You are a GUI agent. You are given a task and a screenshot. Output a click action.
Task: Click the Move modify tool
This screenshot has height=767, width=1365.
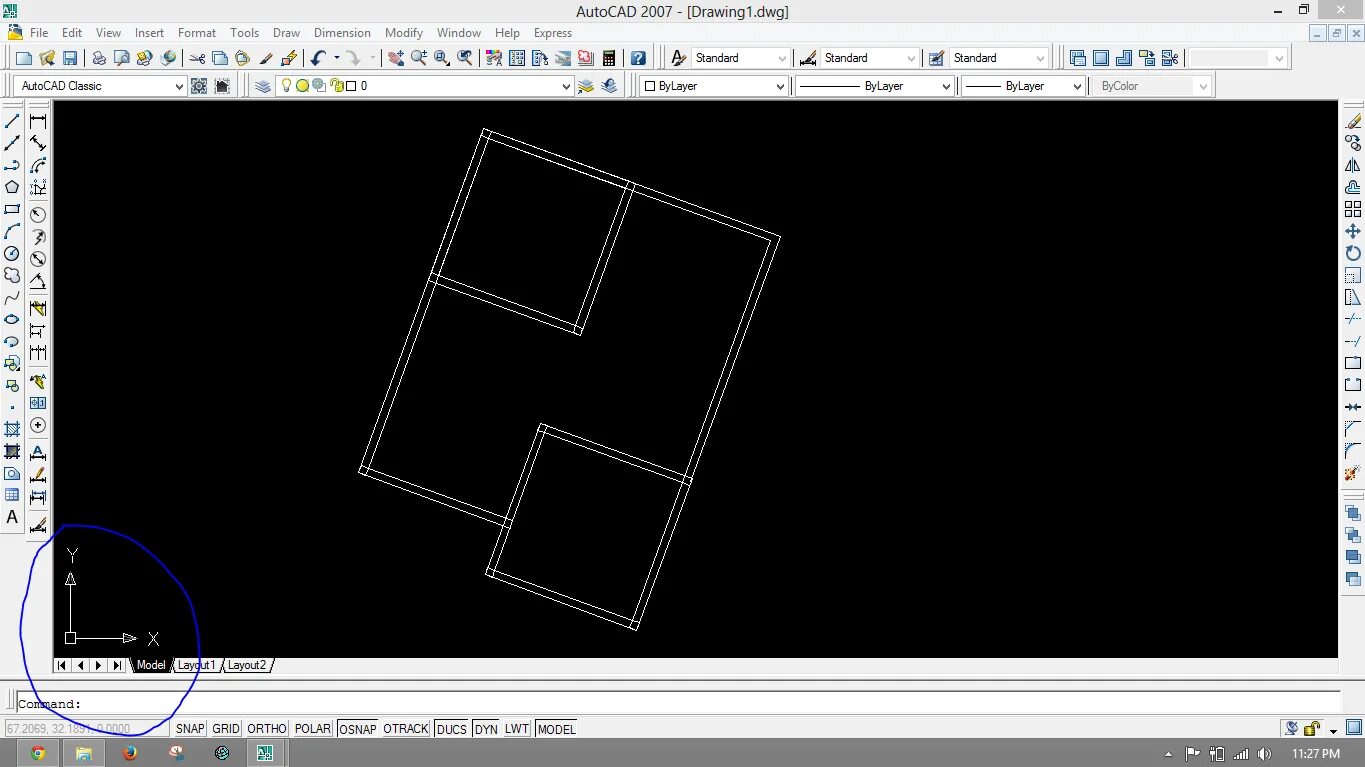1353,231
